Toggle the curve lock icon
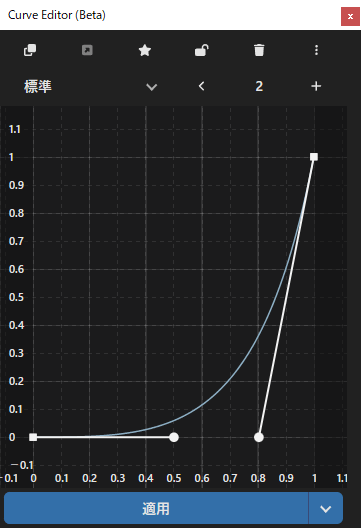The width and height of the screenshot is (361, 528). point(202,51)
